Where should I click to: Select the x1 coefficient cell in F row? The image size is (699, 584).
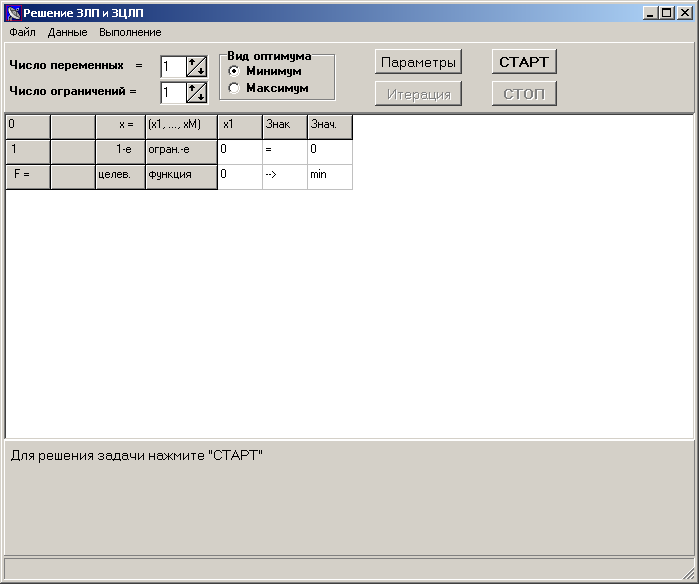click(240, 177)
